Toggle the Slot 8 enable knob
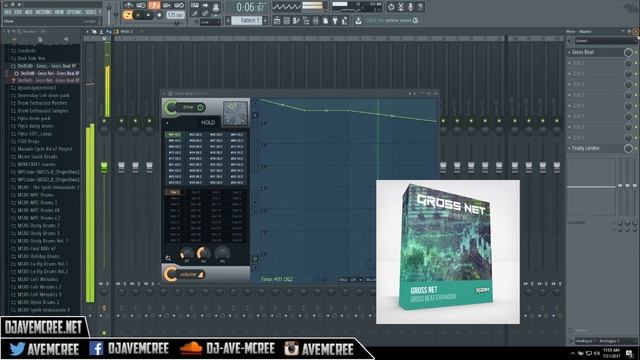Viewport: 640px width, 360px height. click(628, 127)
